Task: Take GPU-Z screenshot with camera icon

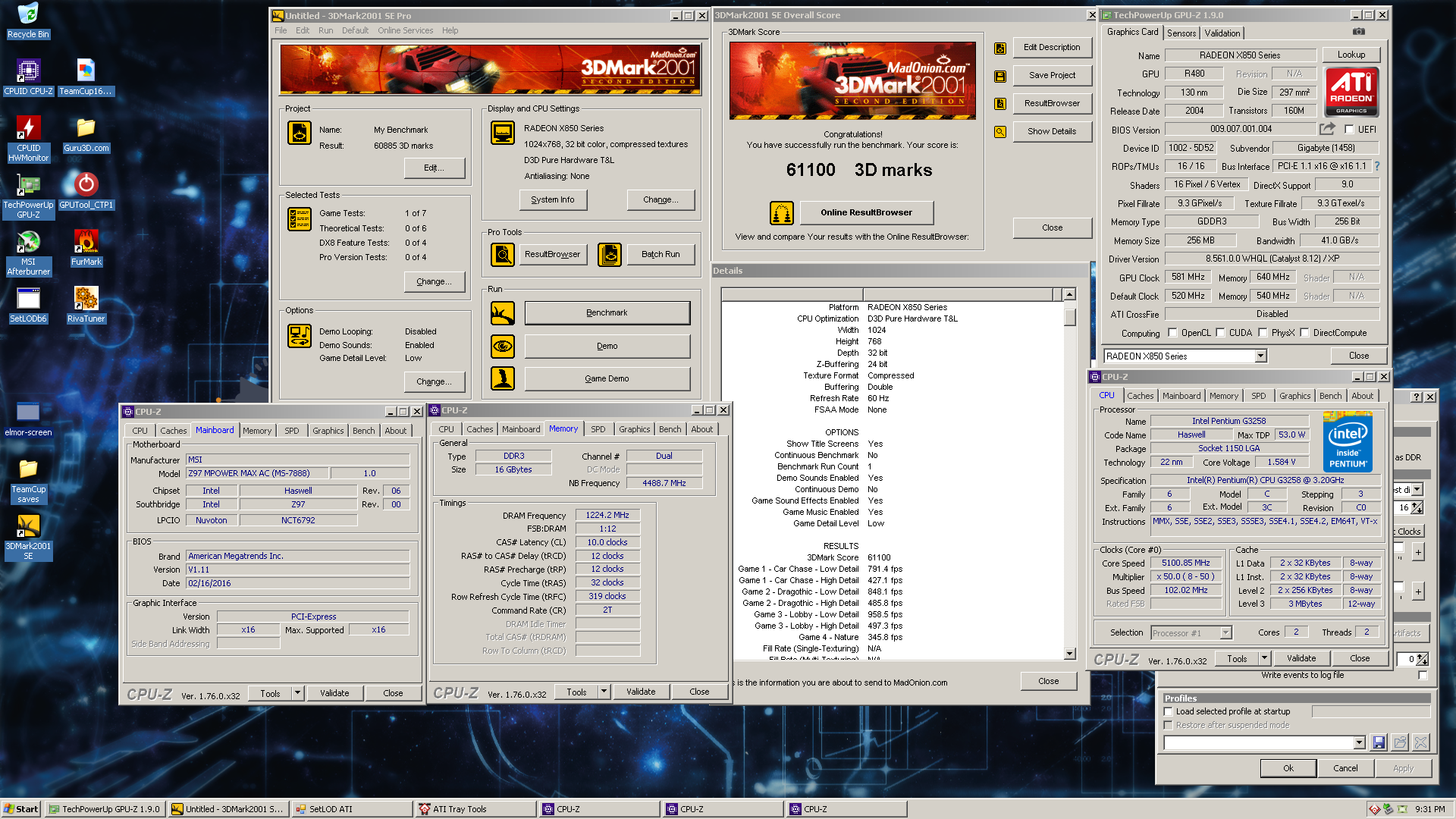Action: tap(1358, 32)
